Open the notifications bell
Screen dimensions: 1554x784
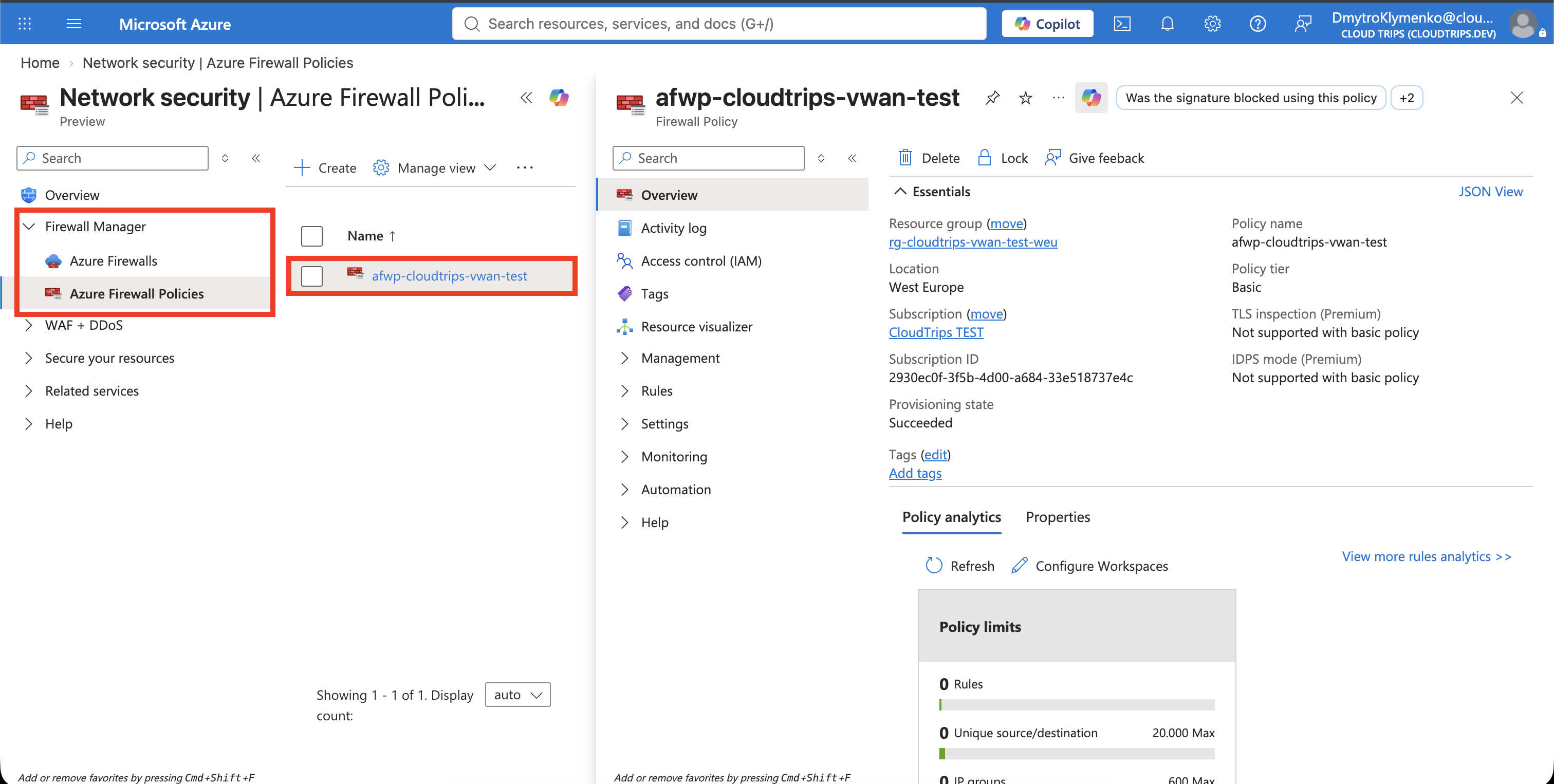1168,24
